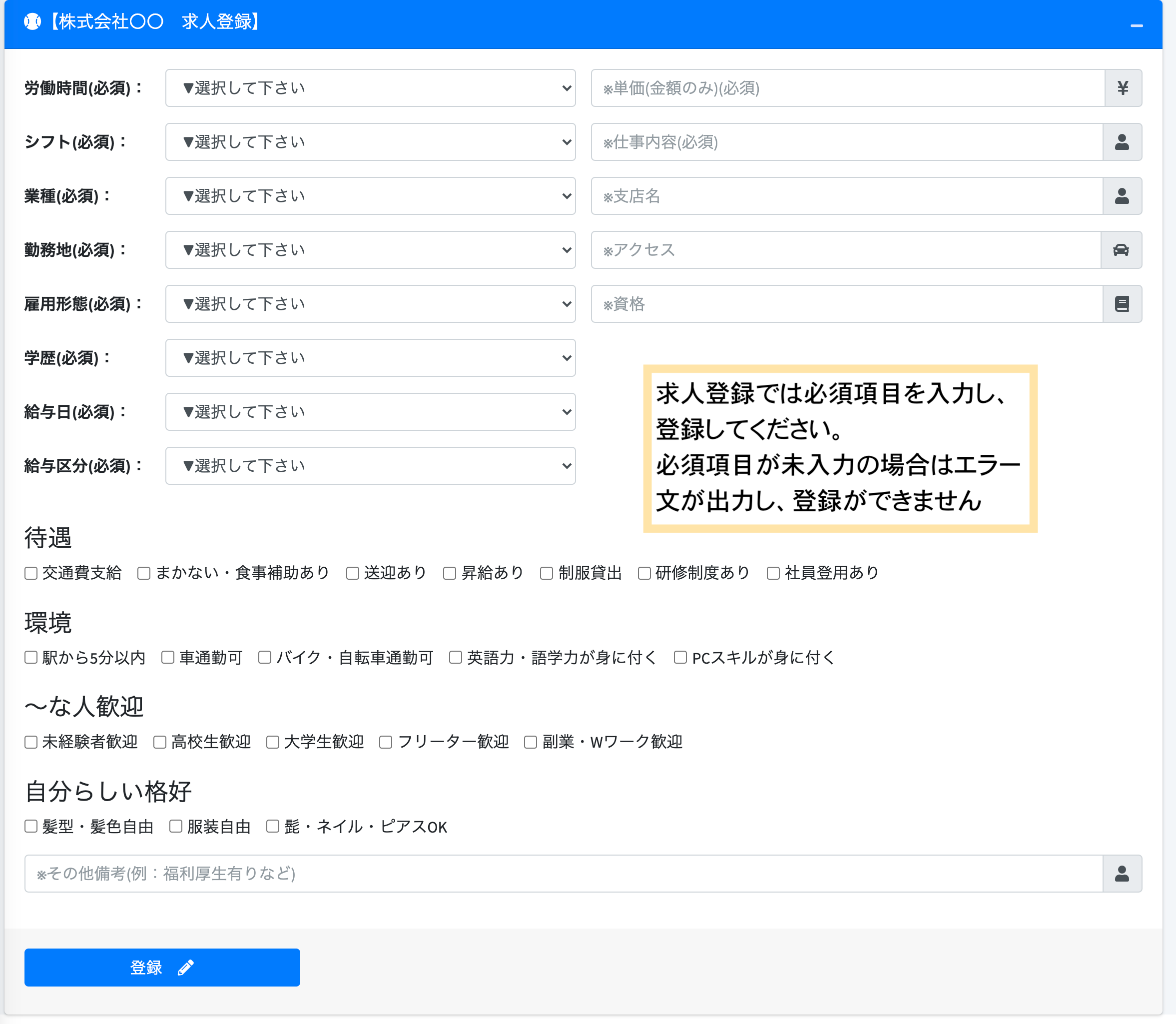Click the 仕事内容 text input field

800,142
